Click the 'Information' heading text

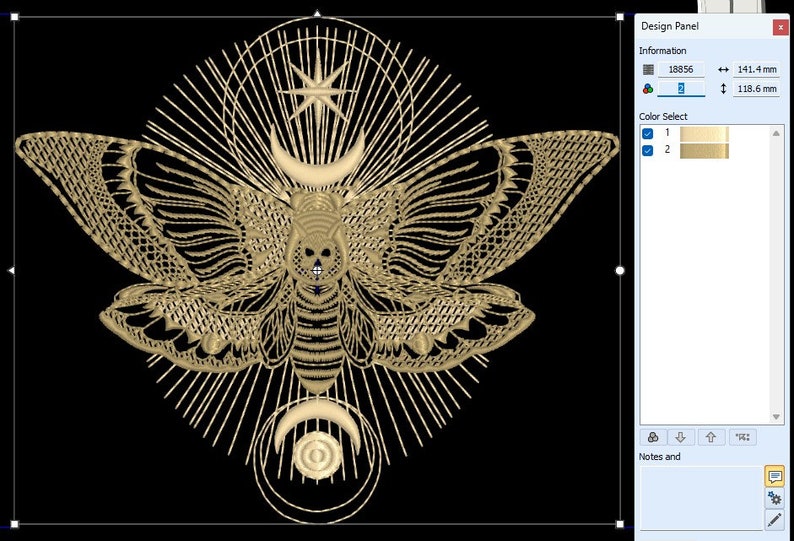(x=662, y=51)
